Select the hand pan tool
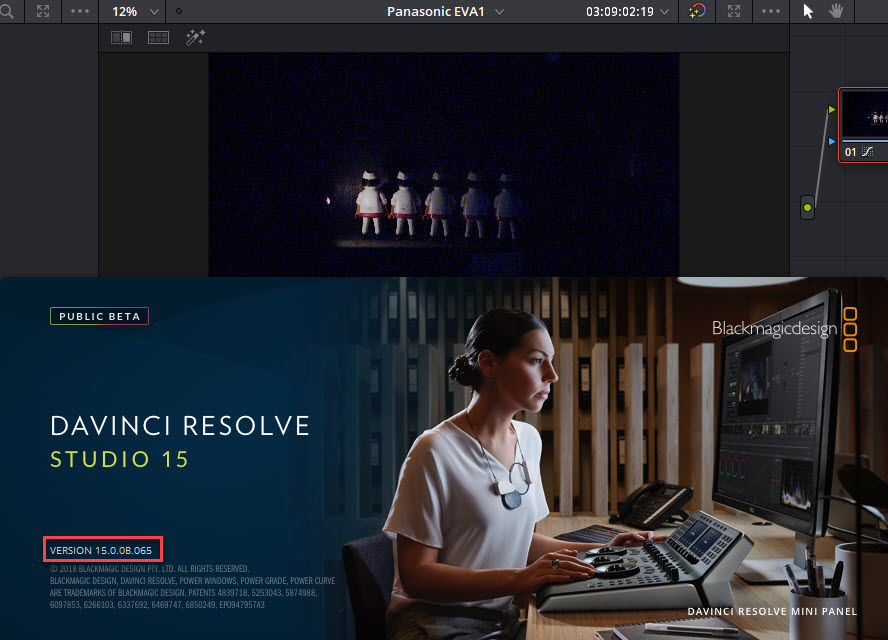The height and width of the screenshot is (640, 888). click(x=837, y=11)
